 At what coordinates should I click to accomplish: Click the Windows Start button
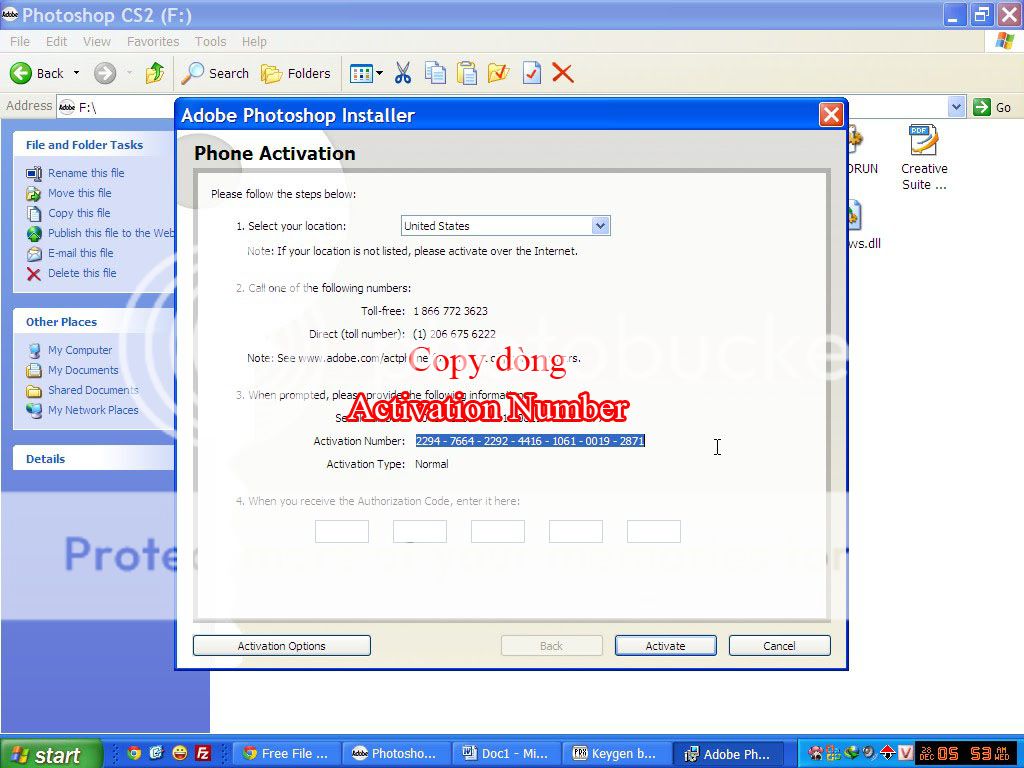click(x=51, y=754)
